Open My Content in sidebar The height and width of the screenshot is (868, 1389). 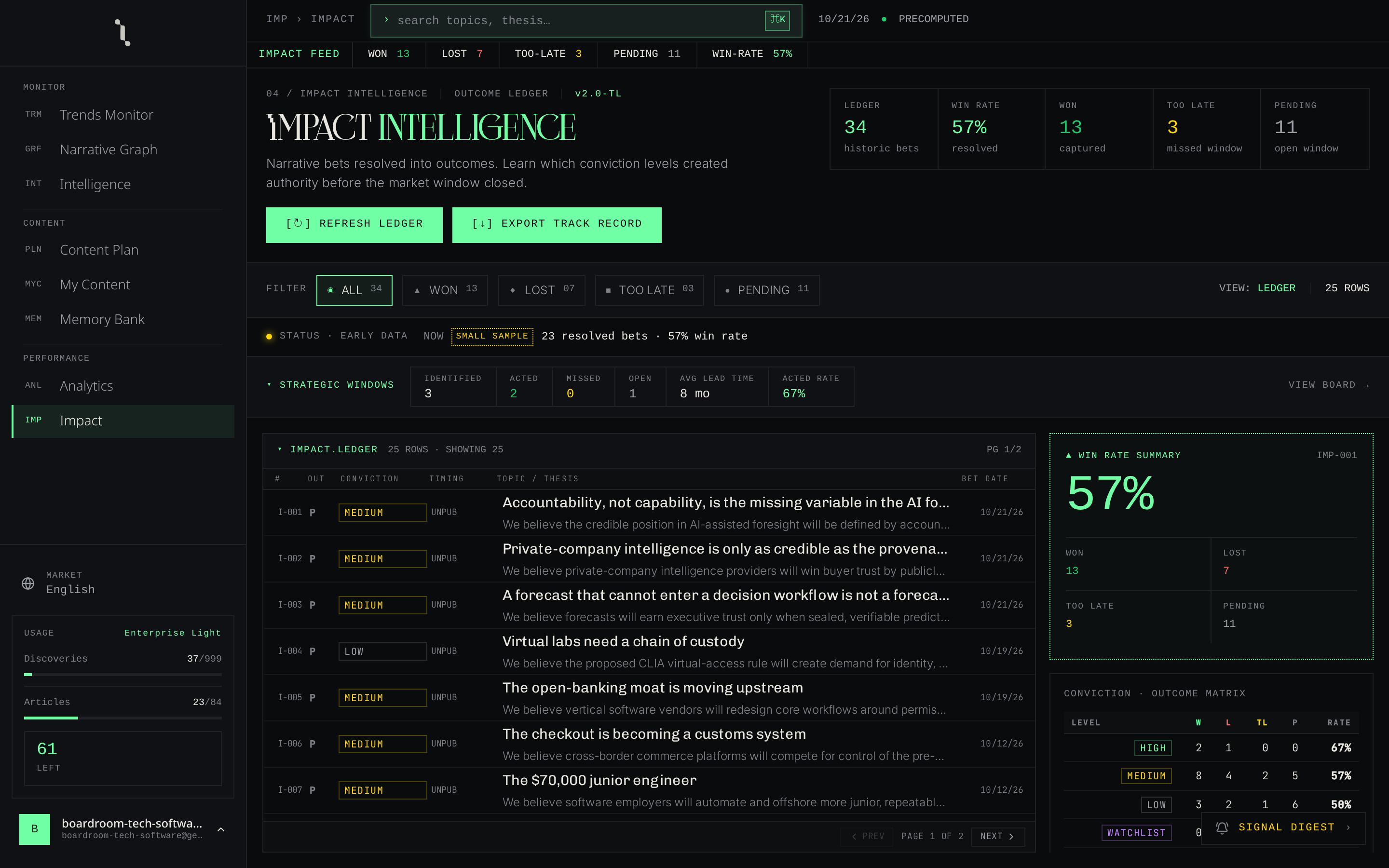tap(123, 285)
